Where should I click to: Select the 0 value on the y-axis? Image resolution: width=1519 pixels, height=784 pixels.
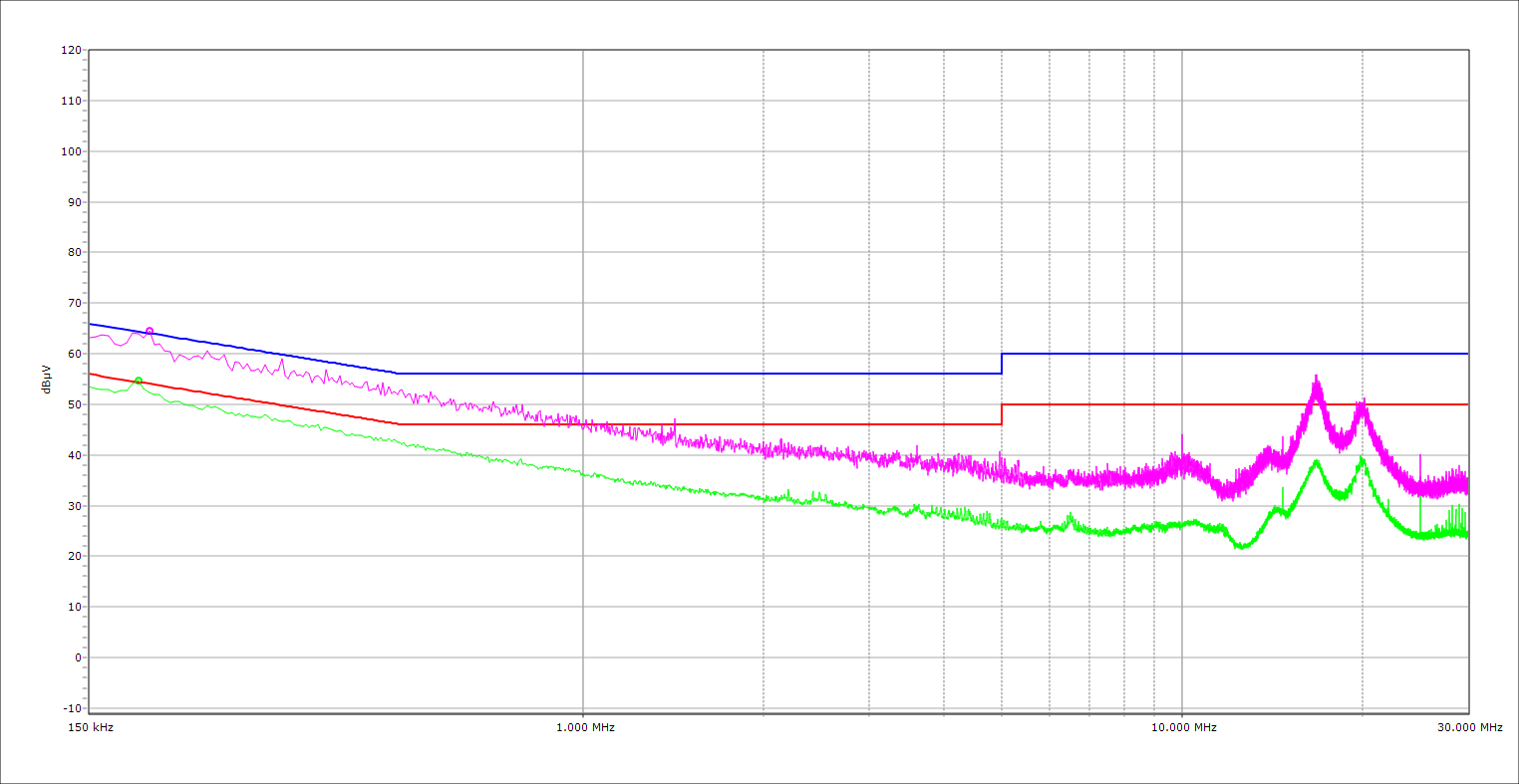[77, 657]
